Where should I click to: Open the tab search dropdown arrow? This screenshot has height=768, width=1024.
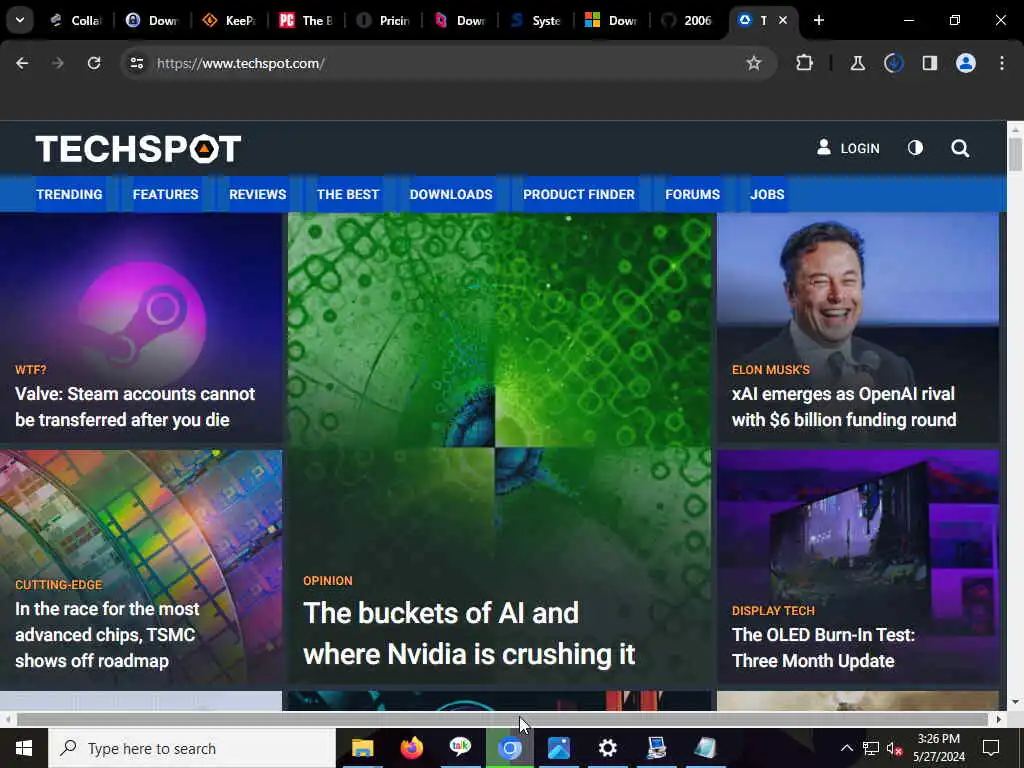[20, 20]
